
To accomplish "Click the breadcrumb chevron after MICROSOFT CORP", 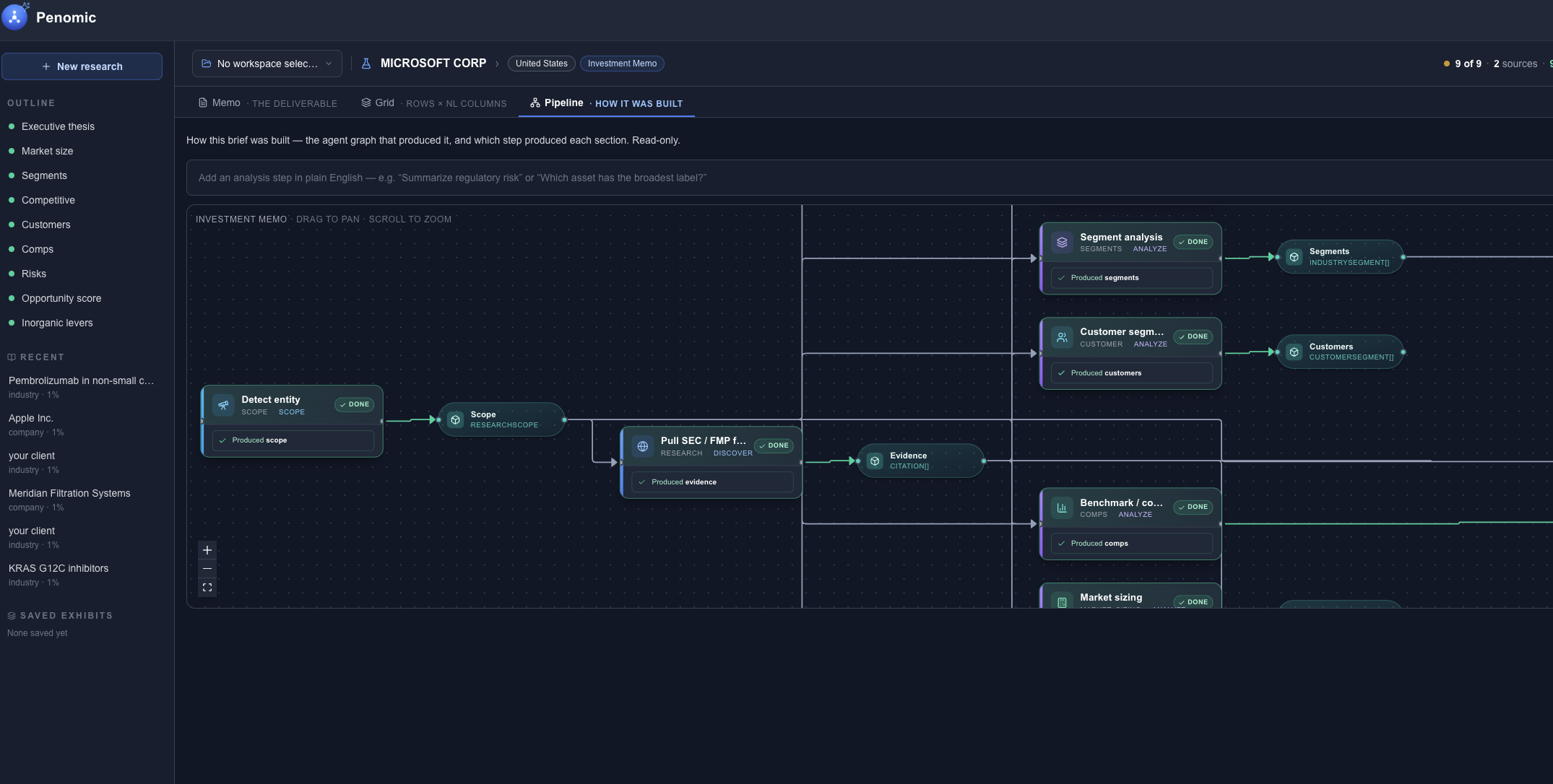I will coord(497,64).
